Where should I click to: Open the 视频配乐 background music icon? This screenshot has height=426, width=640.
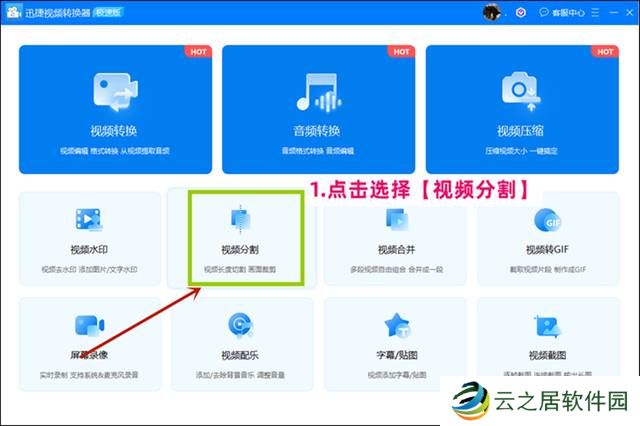[241, 326]
